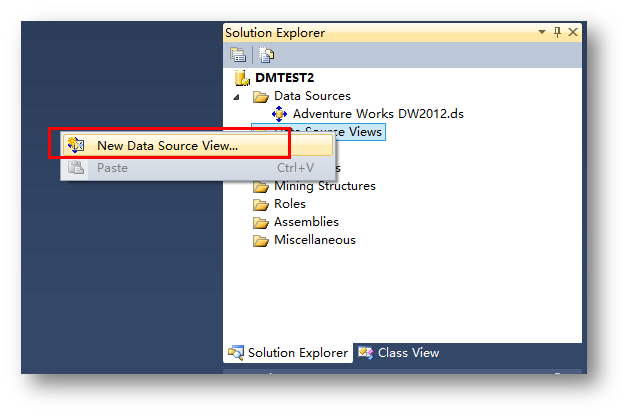This screenshot has width=629, height=416.
Task: Click the Mining Structures folder icon
Action: coord(261,186)
